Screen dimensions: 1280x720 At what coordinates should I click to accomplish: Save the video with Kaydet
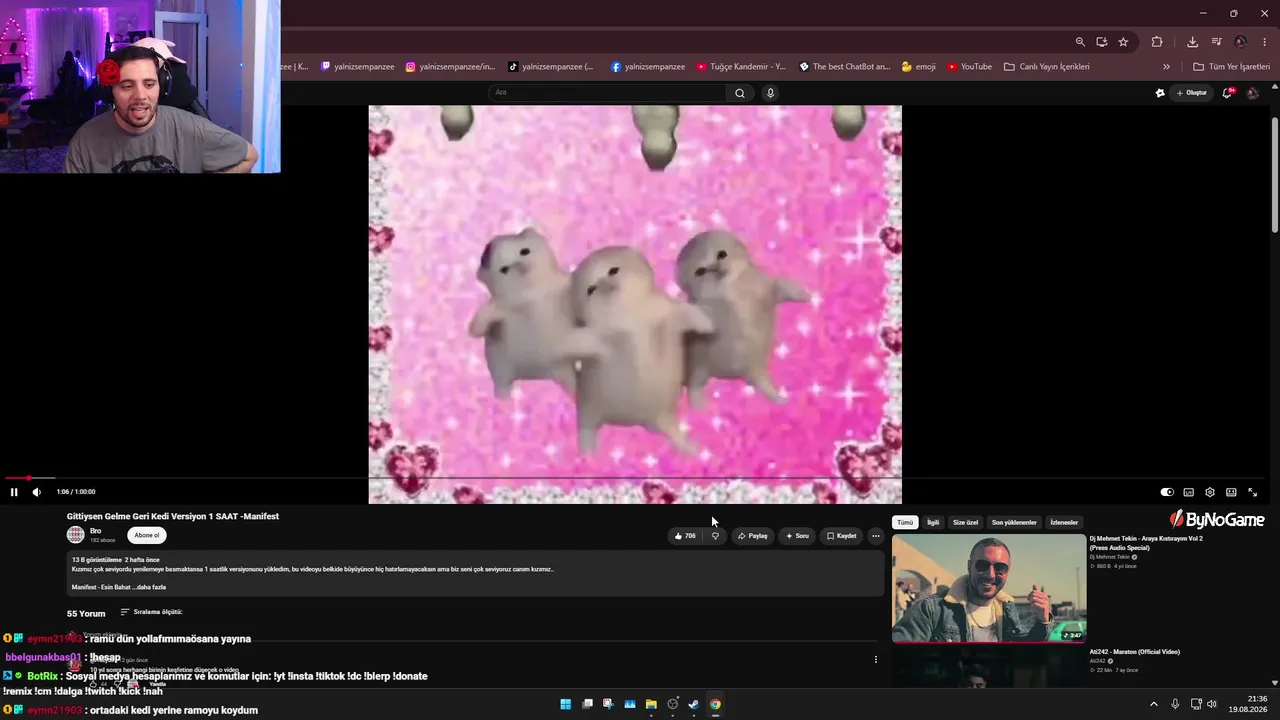tap(841, 536)
